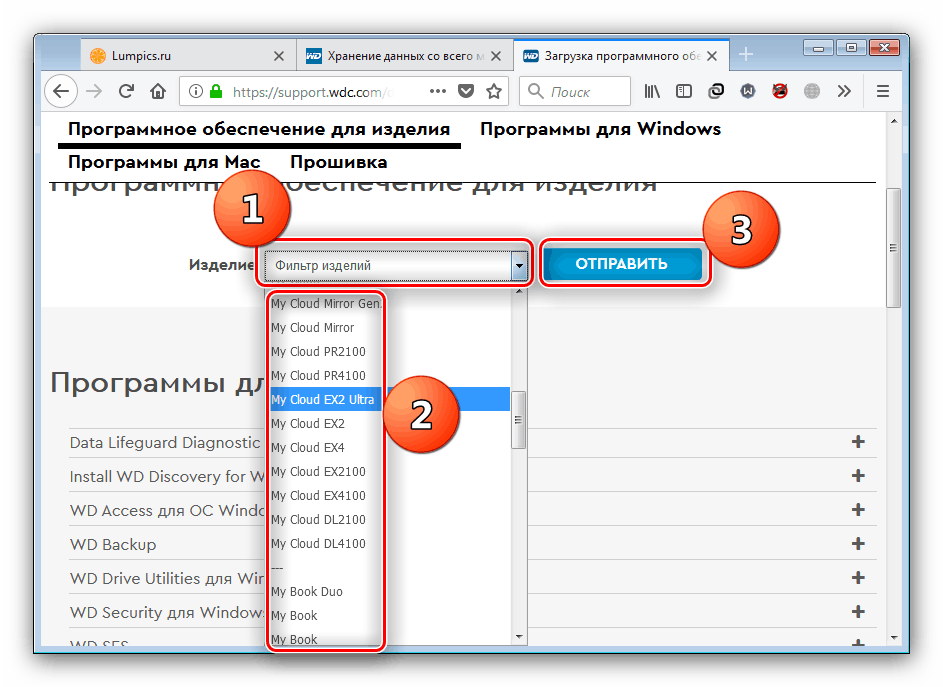
Task: Switch to the Хранение данных со всего tab
Action: (x=405, y=55)
